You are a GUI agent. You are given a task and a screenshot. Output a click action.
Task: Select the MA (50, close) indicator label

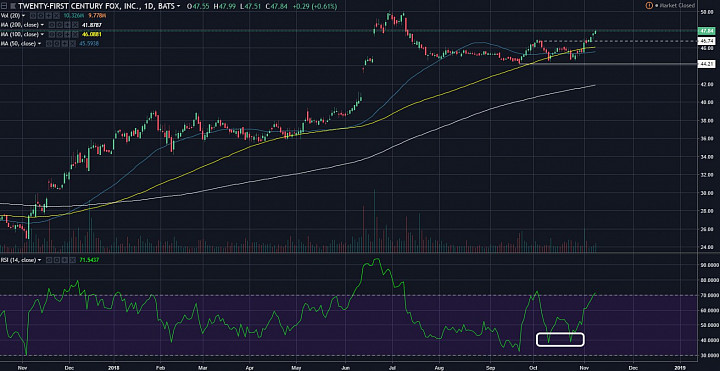click(18, 44)
